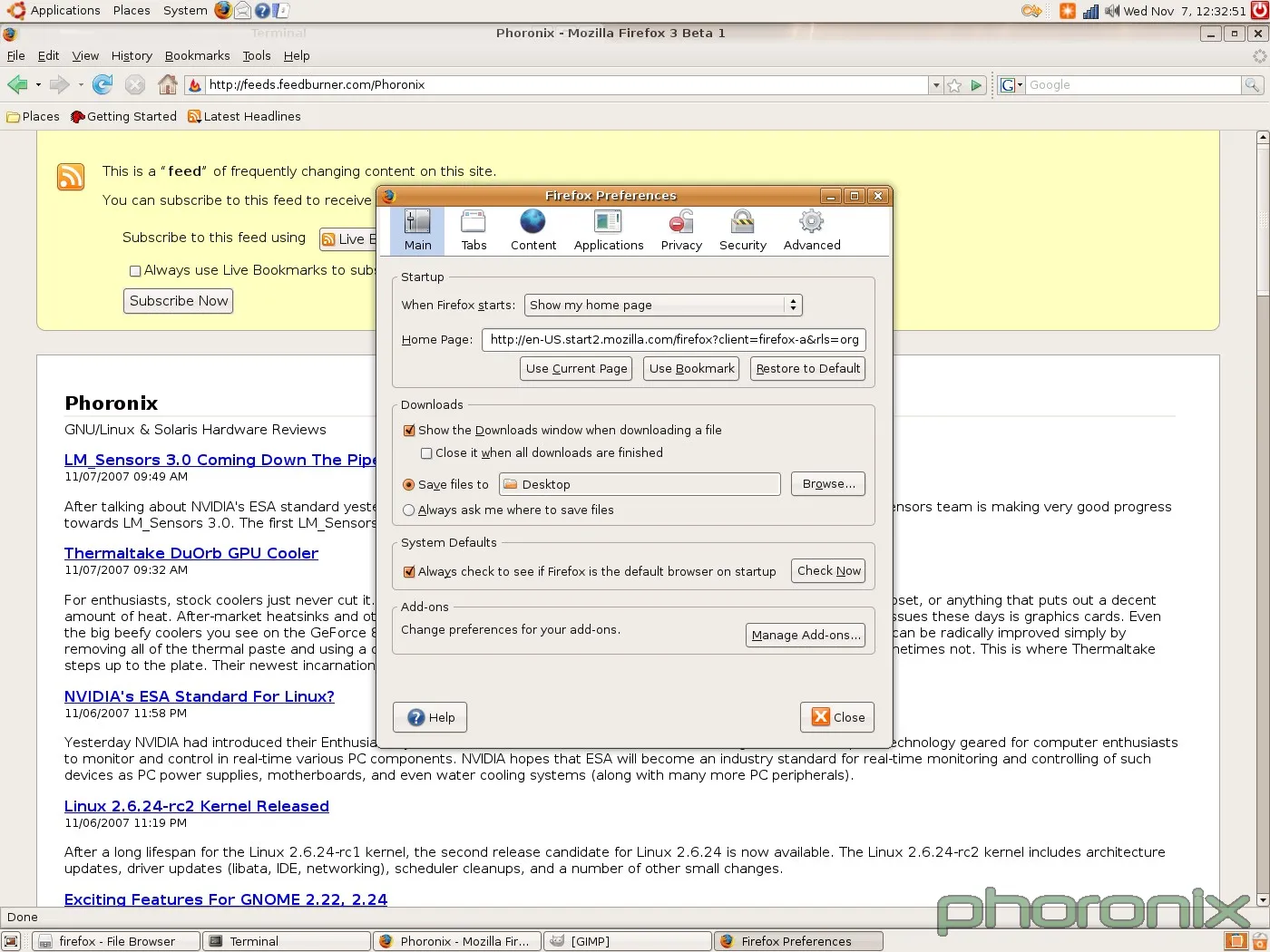Go back with the green back arrow
Image resolution: width=1270 pixels, height=952 pixels.
[17, 84]
